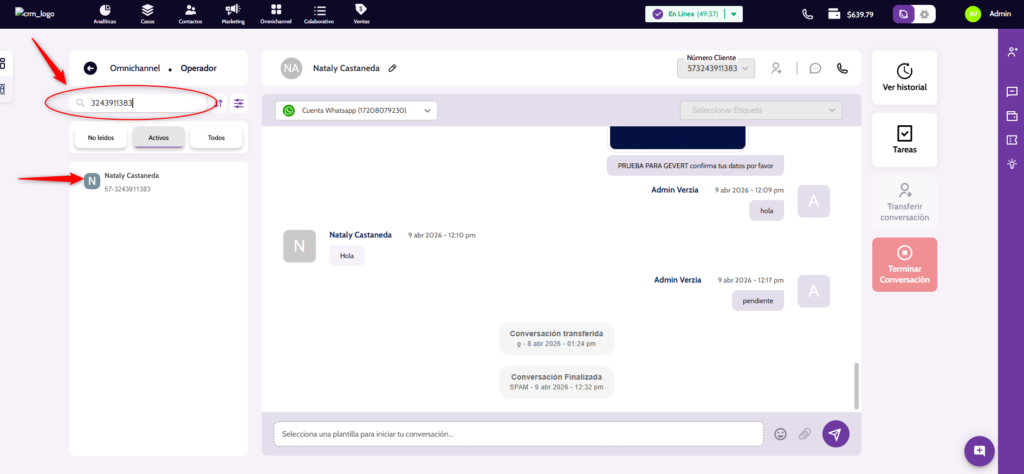Switch to the purple theme toggle

pos(904,14)
